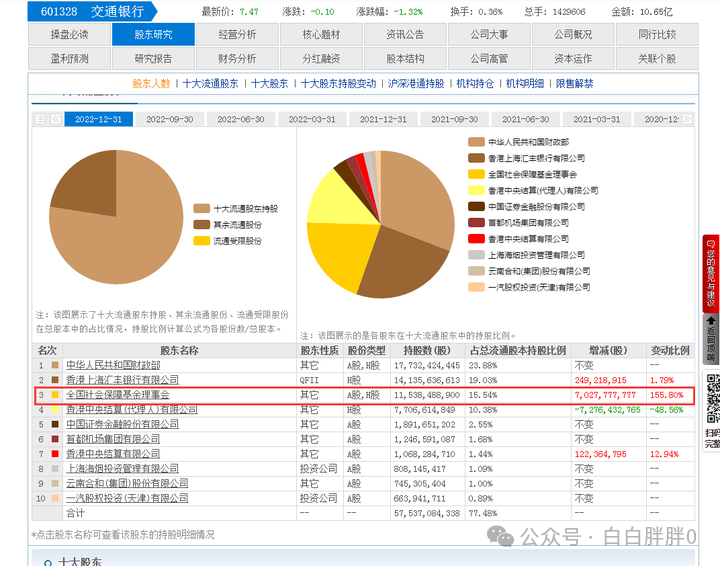Open the 操盘必读 tab
This screenshot has width=720, height=566.
pos(69,34)
